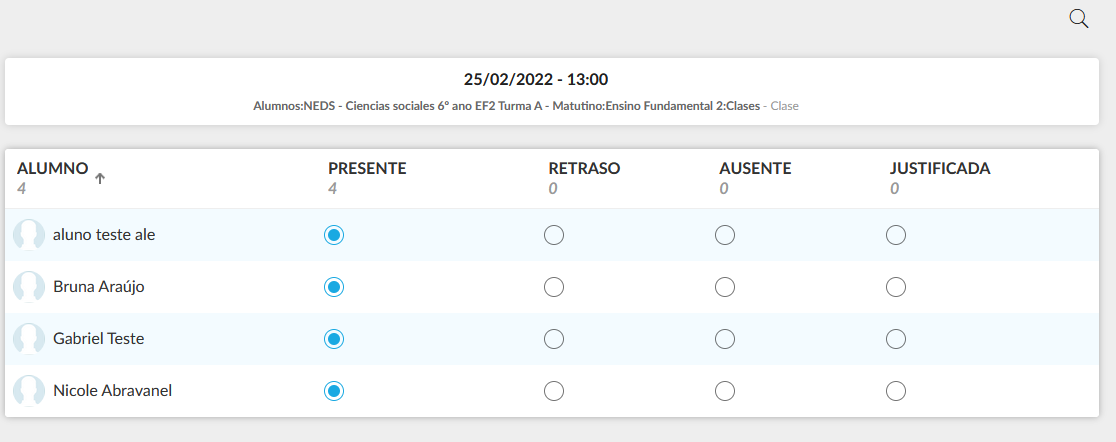
Task: Click the student name Bruna Araújo
Action: [x=99, y=287]
